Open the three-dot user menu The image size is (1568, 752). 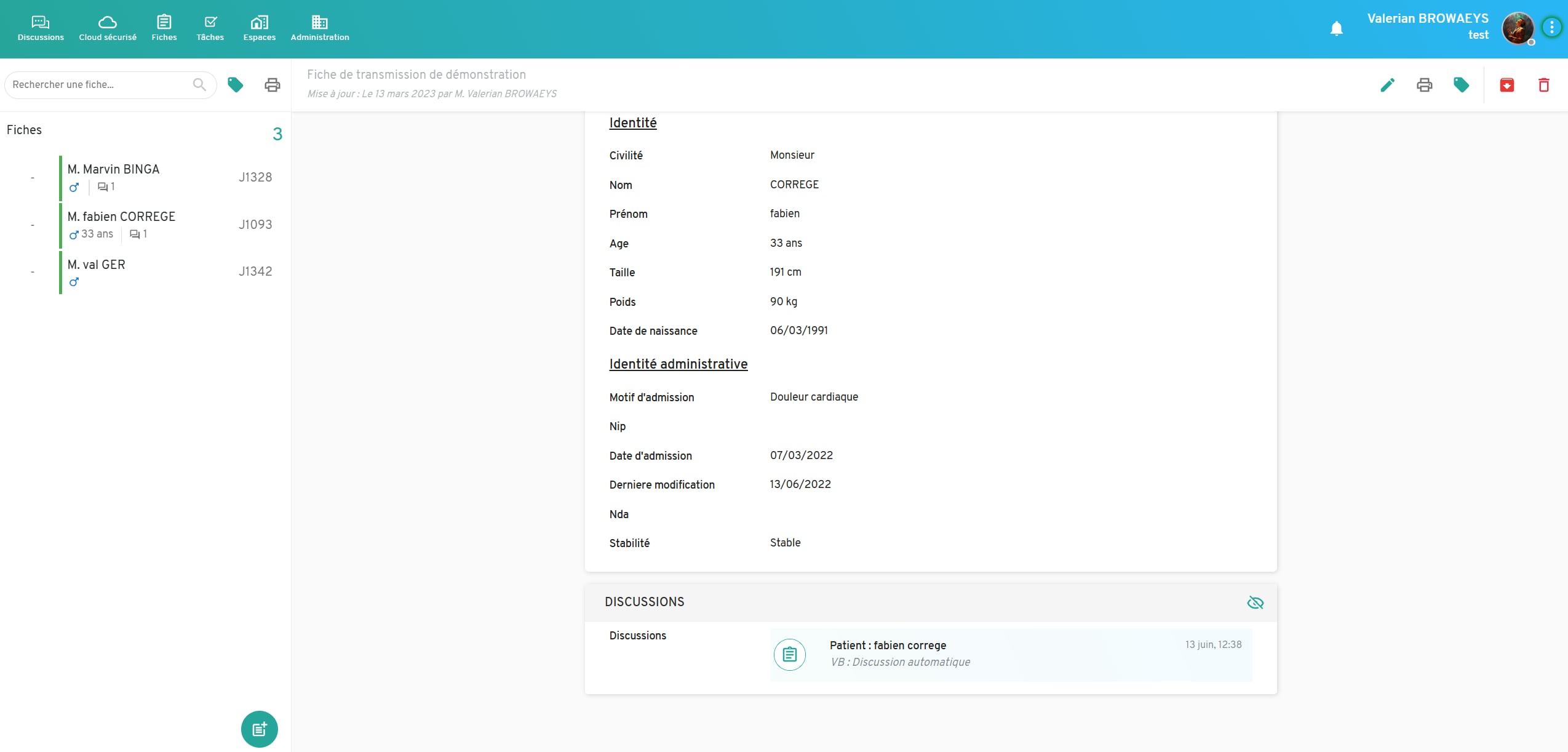point(1551,28)
